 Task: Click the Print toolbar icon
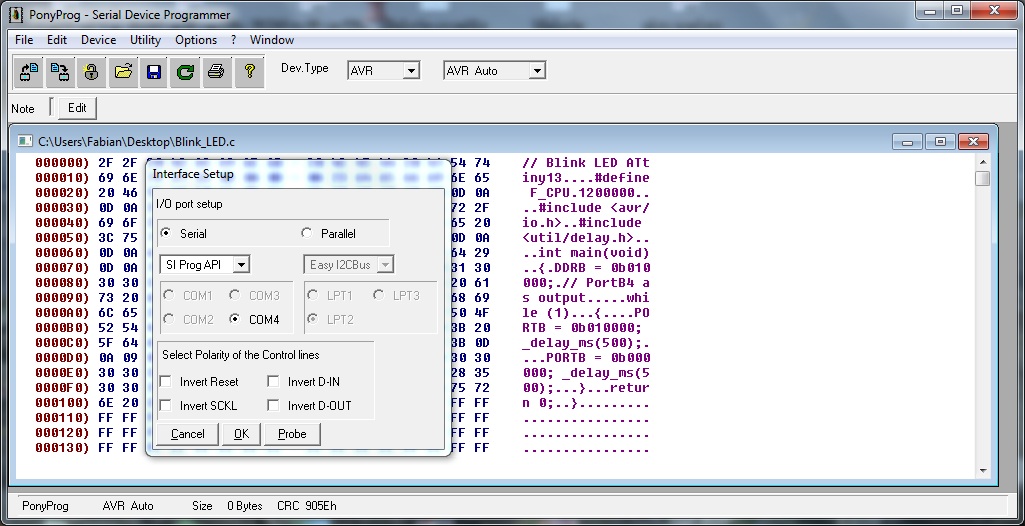[x=216, y=71]
